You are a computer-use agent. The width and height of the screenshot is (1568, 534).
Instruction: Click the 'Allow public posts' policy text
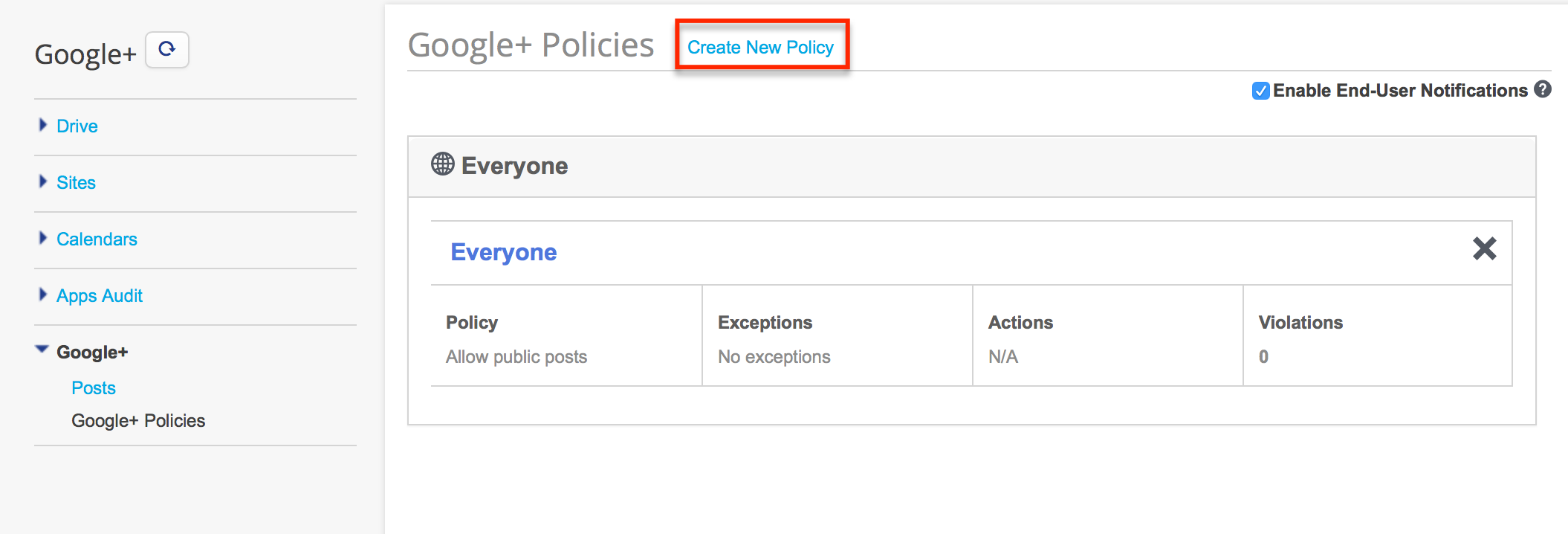516,357
